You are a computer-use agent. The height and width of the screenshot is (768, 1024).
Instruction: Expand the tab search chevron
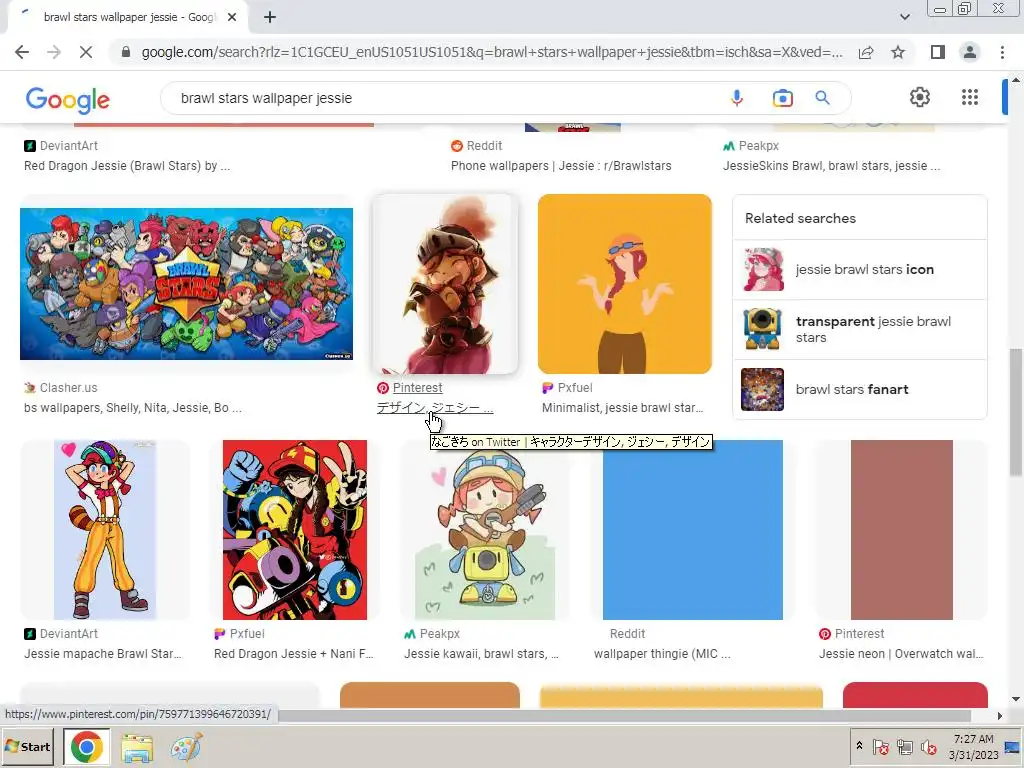click(904, 17)
